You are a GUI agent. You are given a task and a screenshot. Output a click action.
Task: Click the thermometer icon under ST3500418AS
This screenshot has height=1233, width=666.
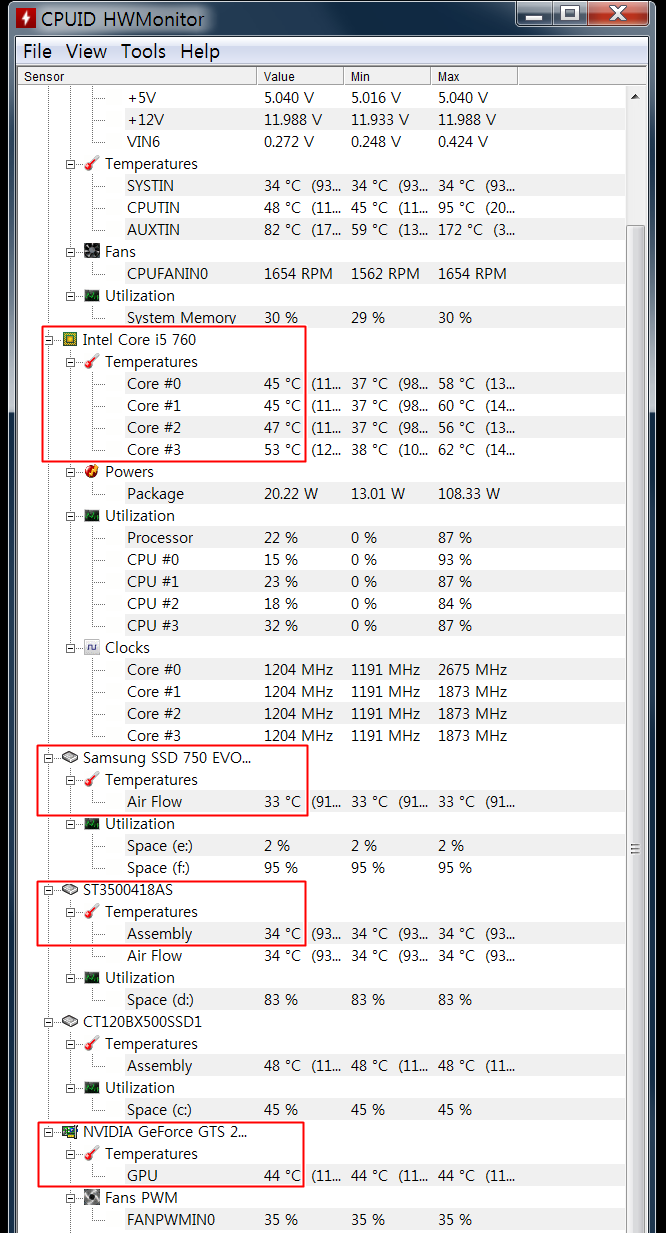[x=92, y=912]
